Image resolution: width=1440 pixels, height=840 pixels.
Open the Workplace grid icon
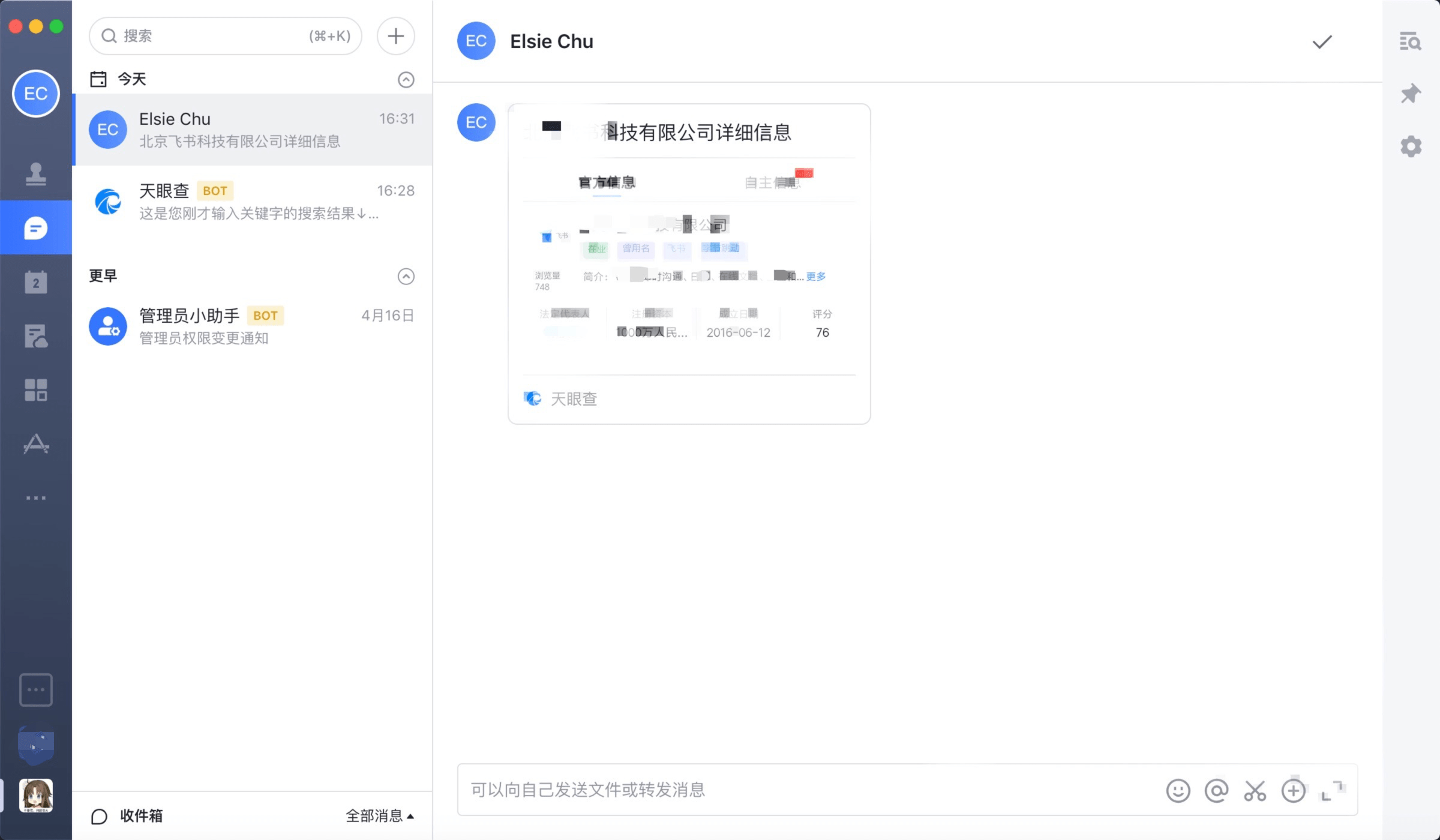click(x=36, y=390)
